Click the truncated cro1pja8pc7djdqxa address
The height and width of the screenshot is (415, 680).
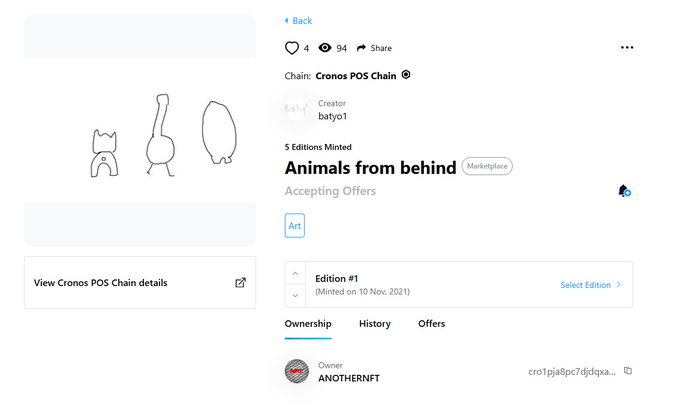pyautogui.click(x=572, y=372)
